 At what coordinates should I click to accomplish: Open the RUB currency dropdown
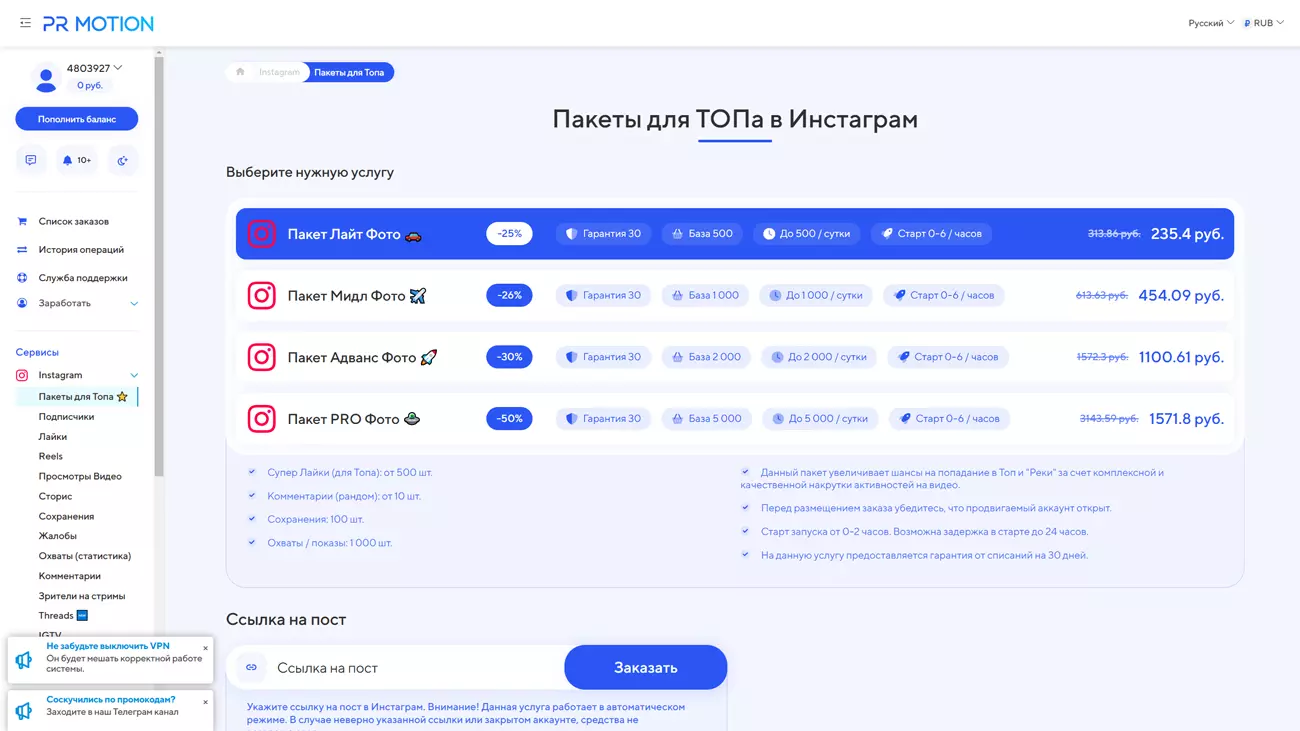[x=1263, y=23]
